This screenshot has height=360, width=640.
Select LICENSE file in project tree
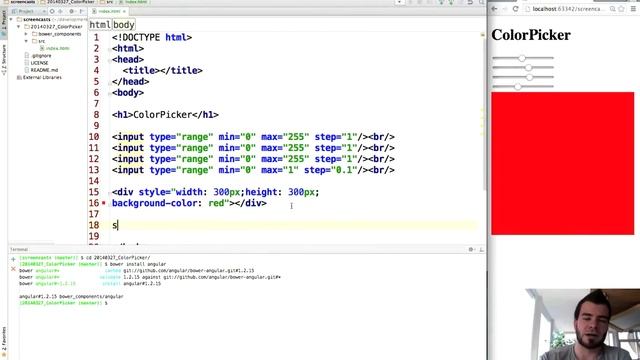coord(40,63)
